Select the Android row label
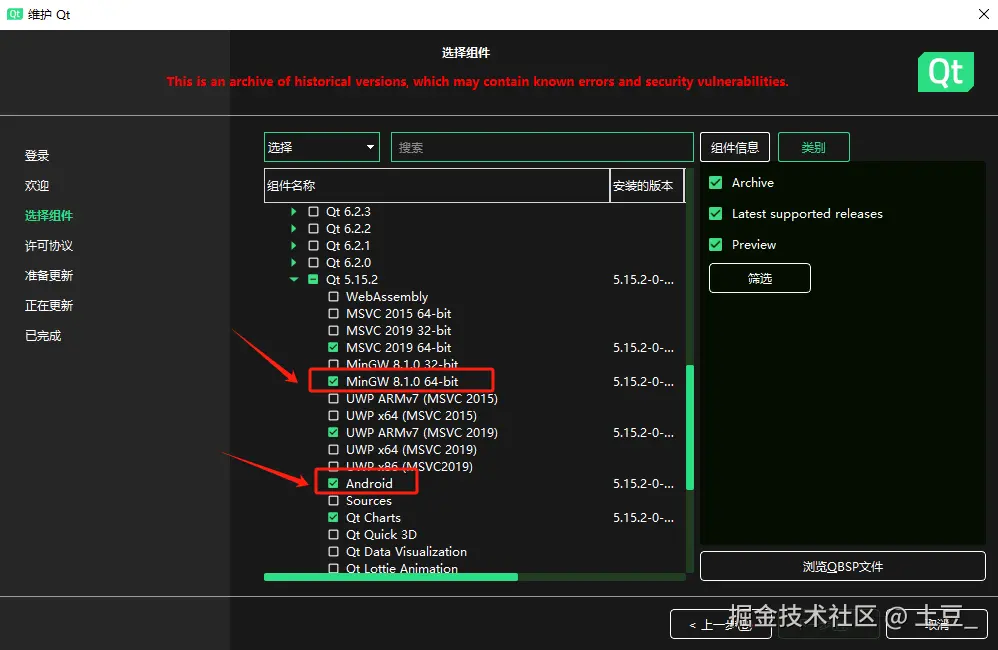Viewport: 998px width, 650px height. point(369,483)
